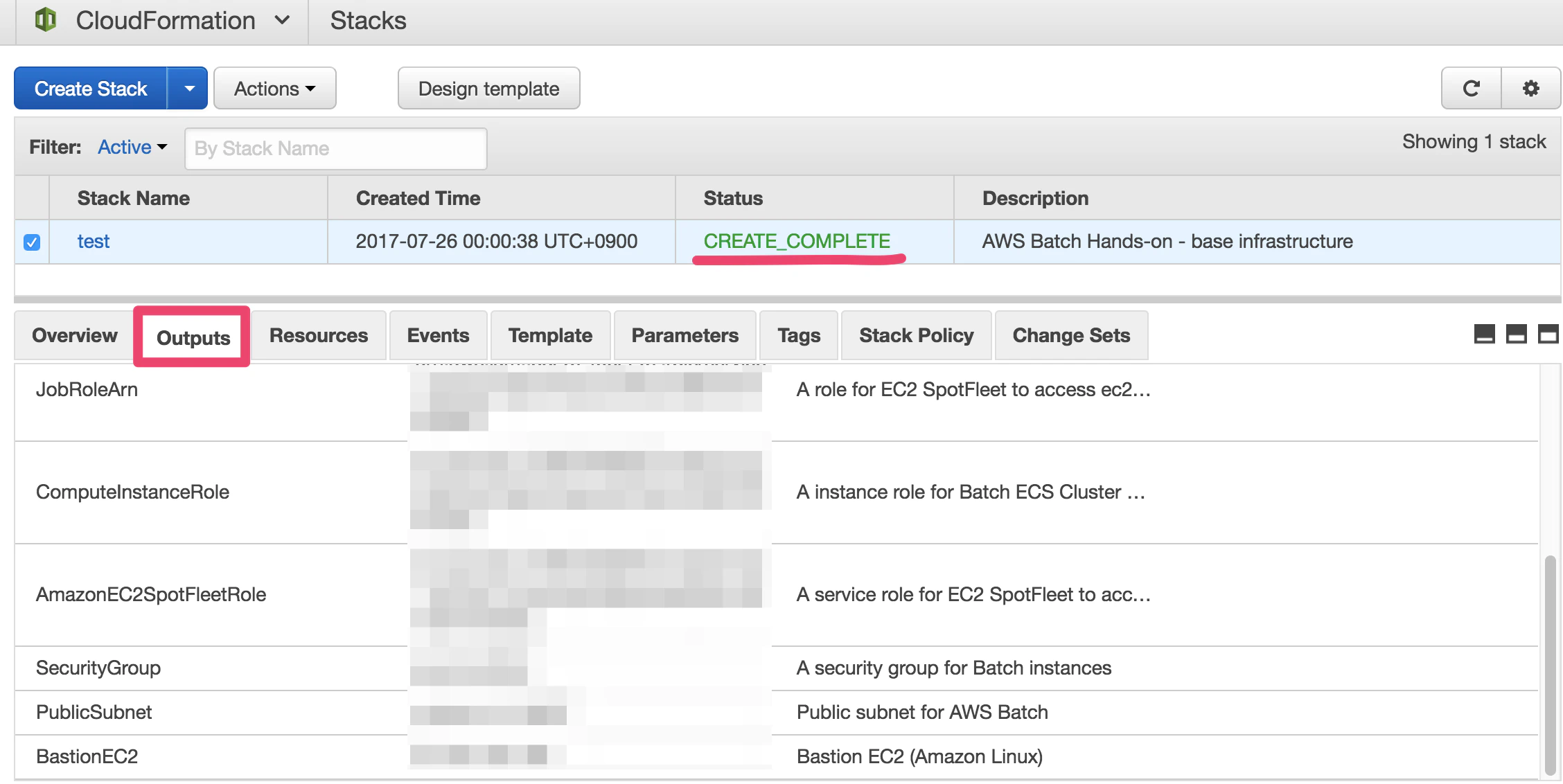Refresh the stacks list
The image size is (1563, 784).
pyautogui.click(x=1471, y=89)
